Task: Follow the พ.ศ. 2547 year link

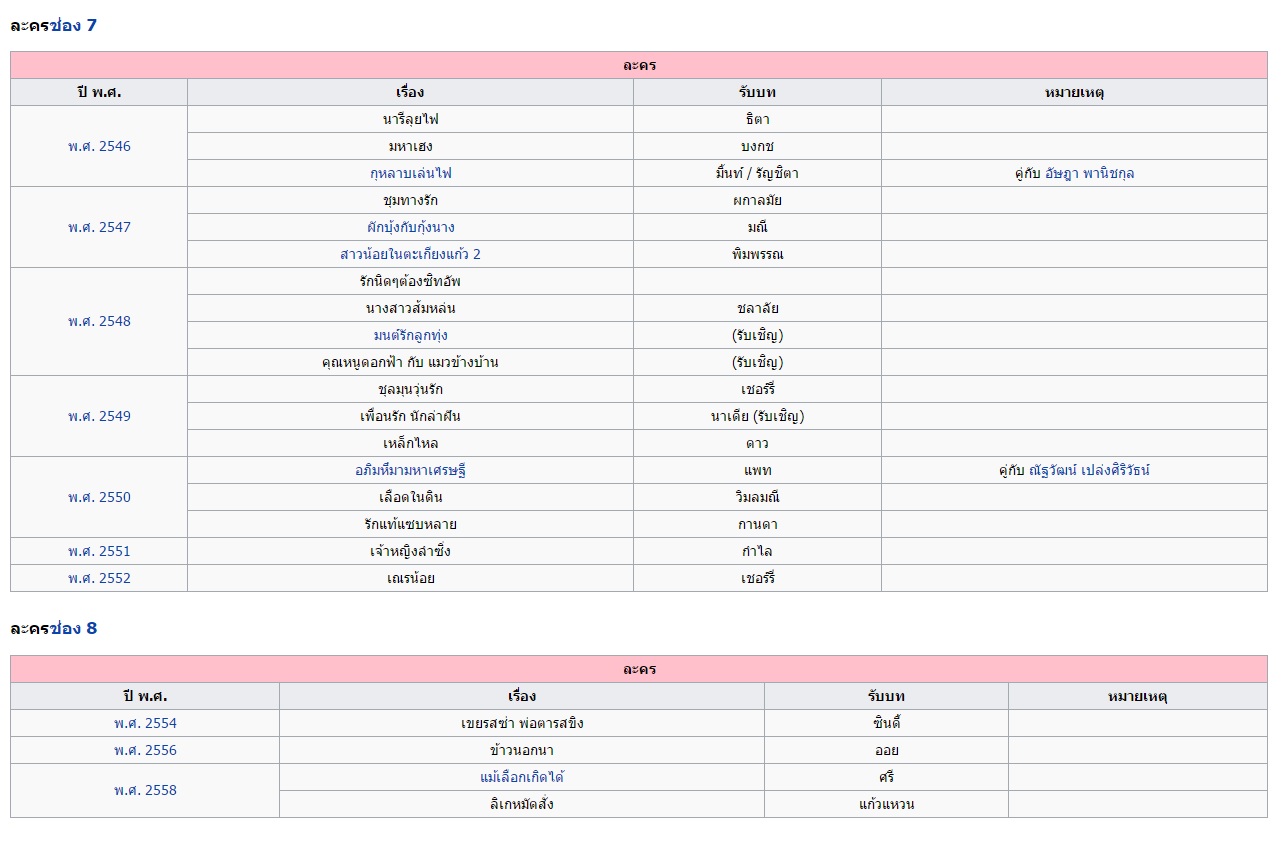Action: tap(99, 227)
